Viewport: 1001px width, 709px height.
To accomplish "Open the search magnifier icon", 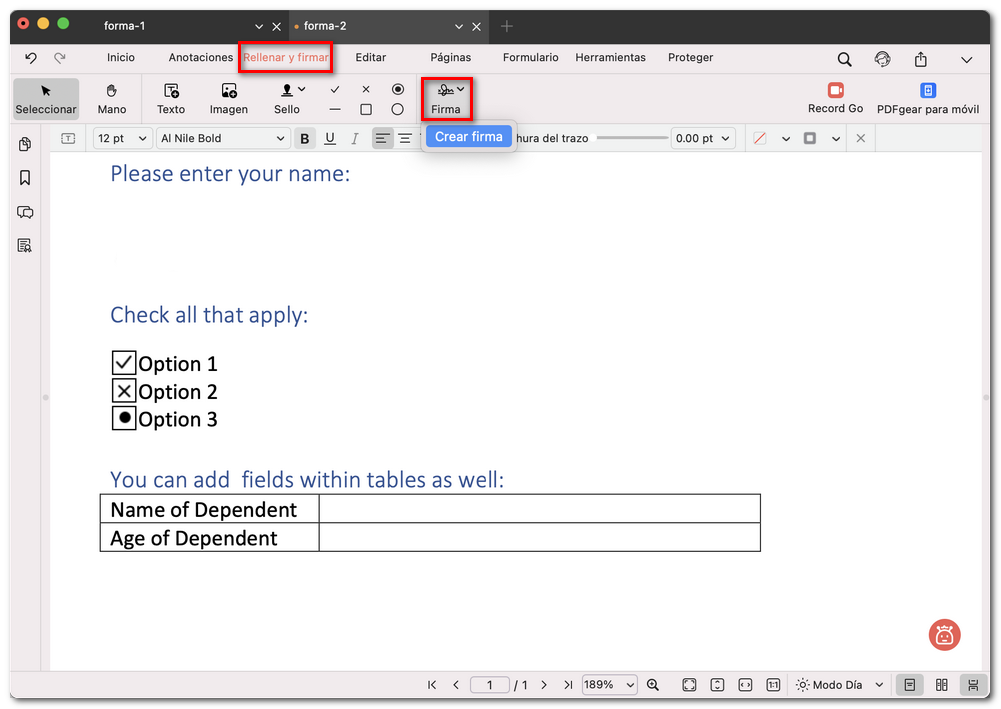I will pos(845,59).
